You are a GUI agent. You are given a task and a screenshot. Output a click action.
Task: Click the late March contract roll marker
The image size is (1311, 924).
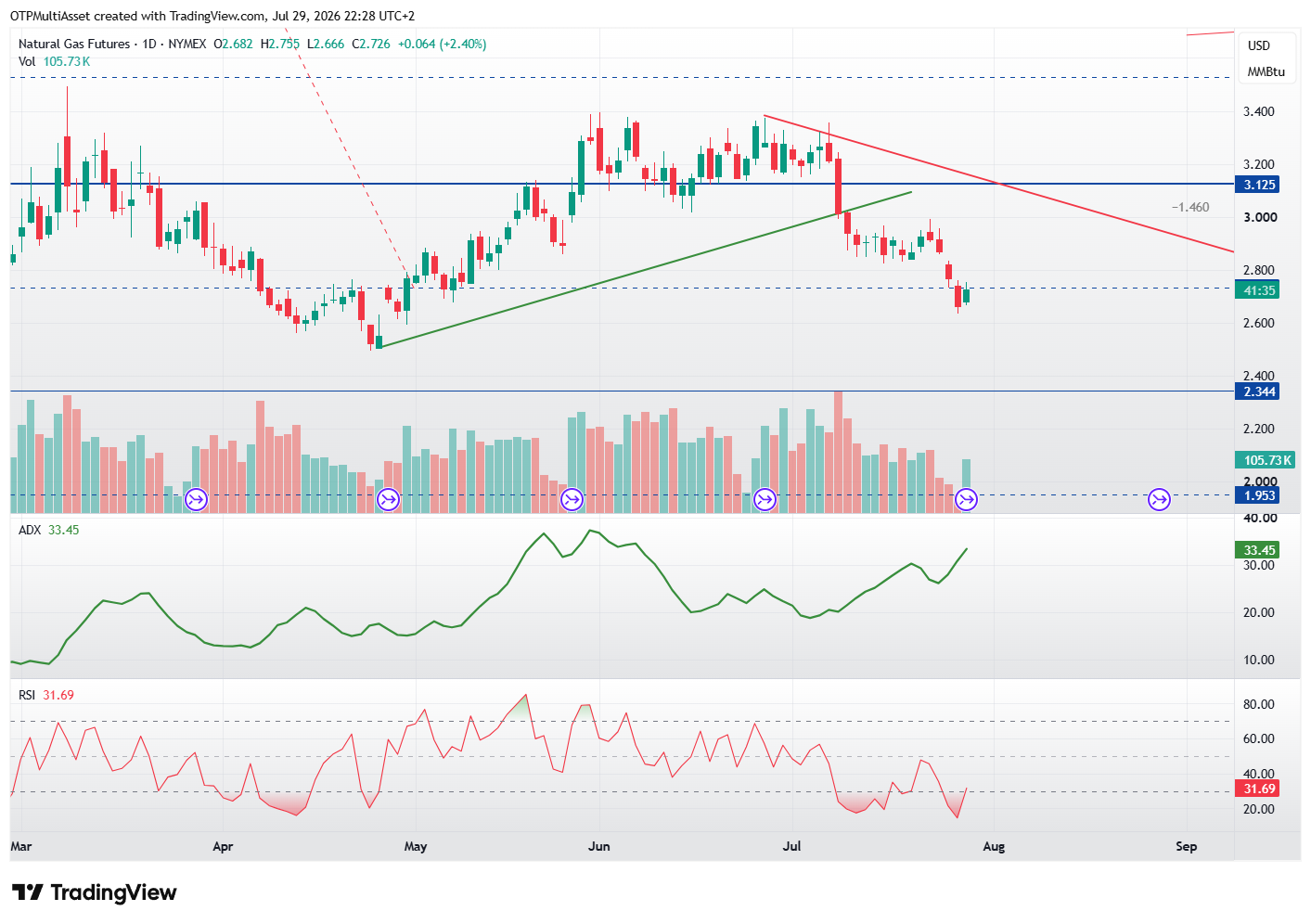[196, 500]
